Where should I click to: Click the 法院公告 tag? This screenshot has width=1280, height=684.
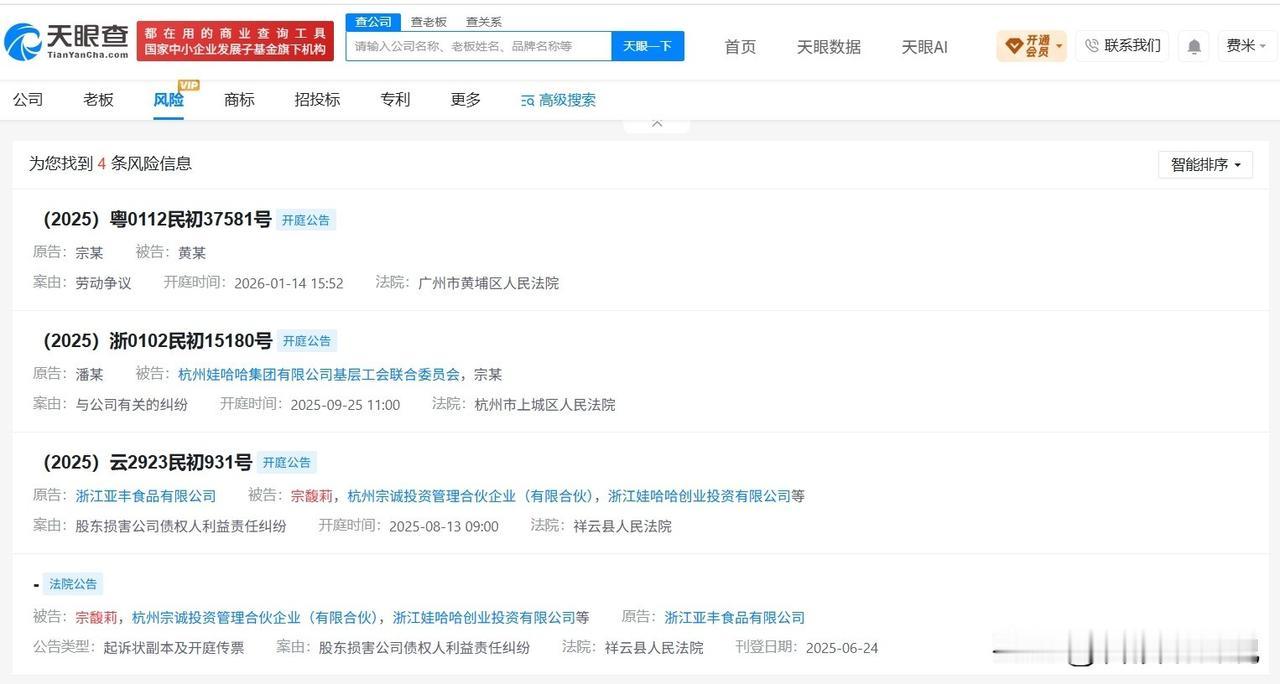[x=73, y=584]
